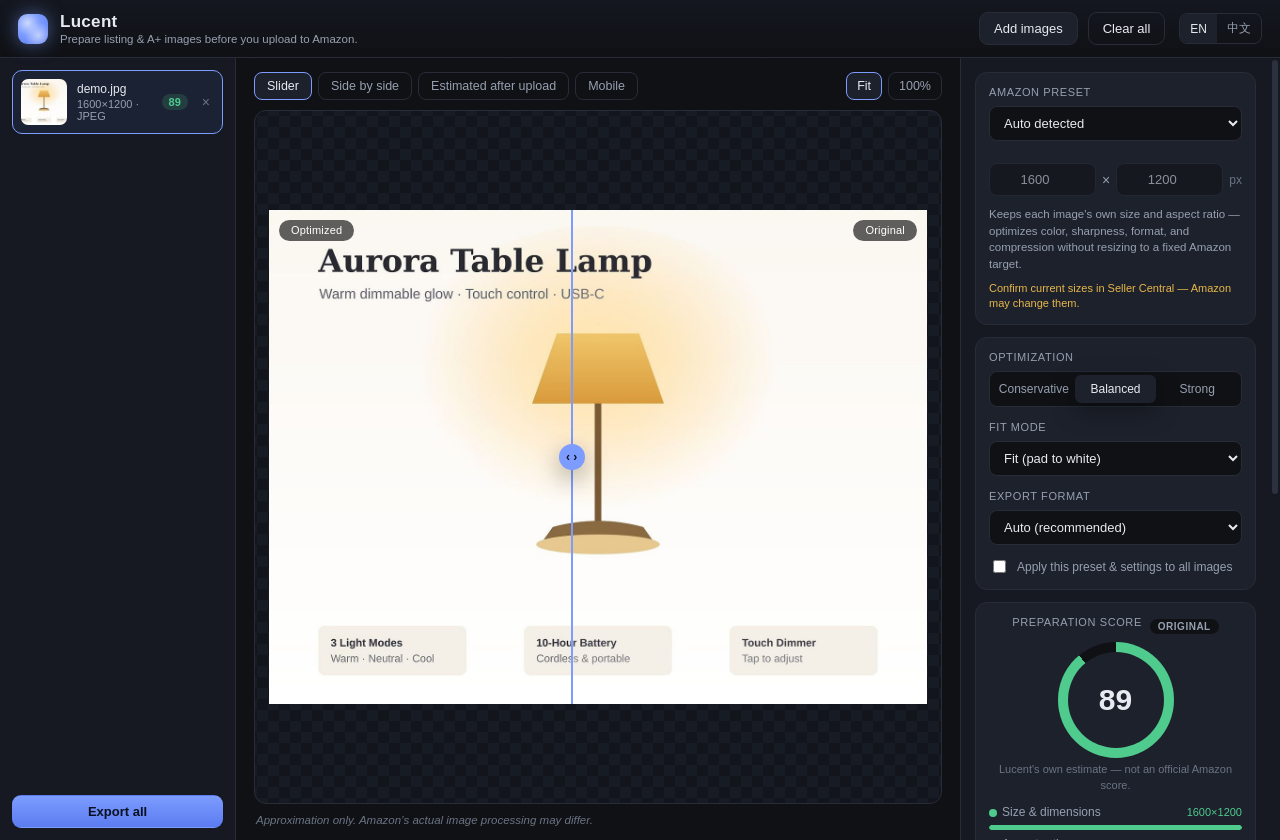Click the 1600×1200 dimensions value

click(1214, 812)
